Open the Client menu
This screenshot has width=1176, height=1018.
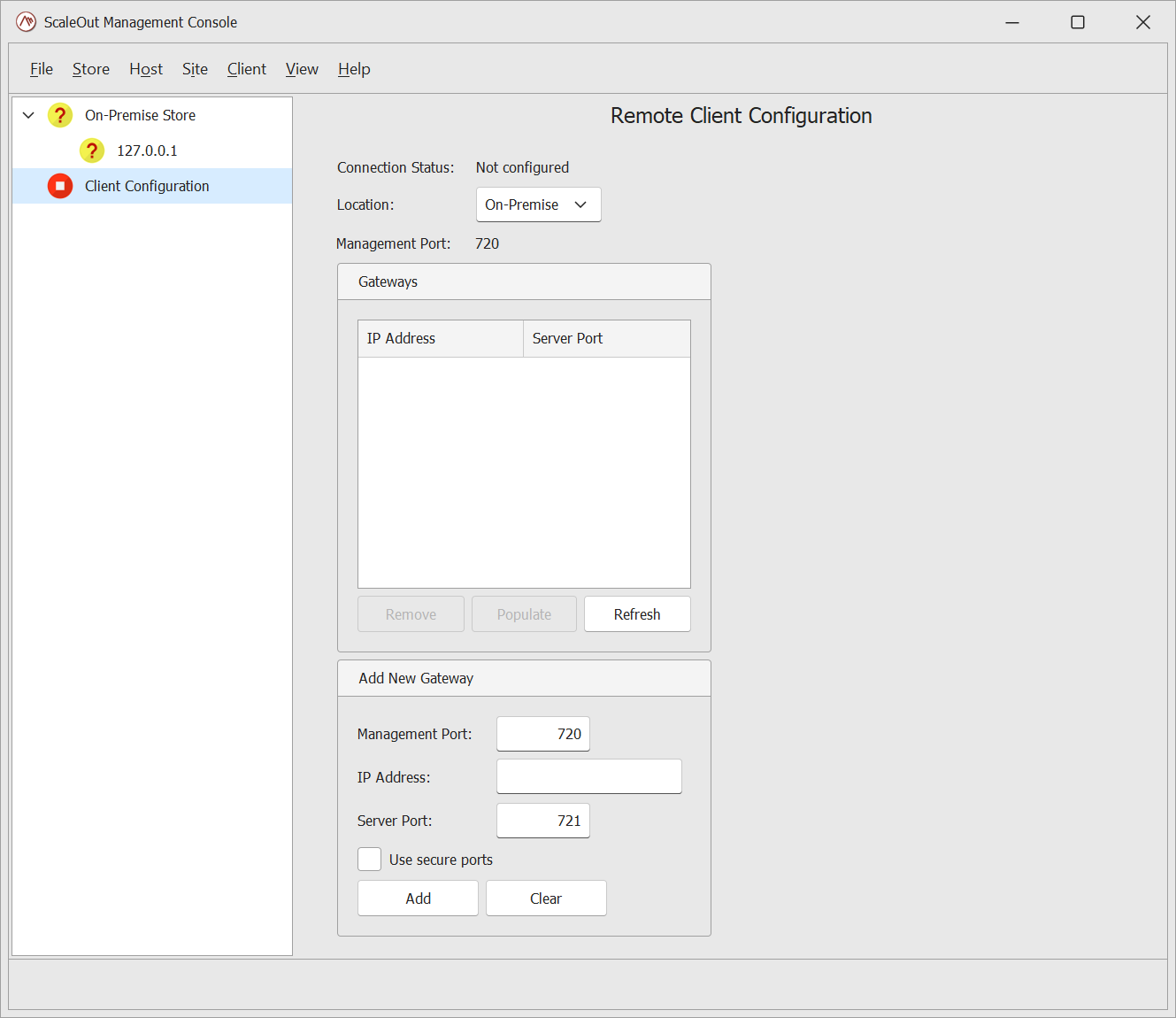tap(246, 69)
